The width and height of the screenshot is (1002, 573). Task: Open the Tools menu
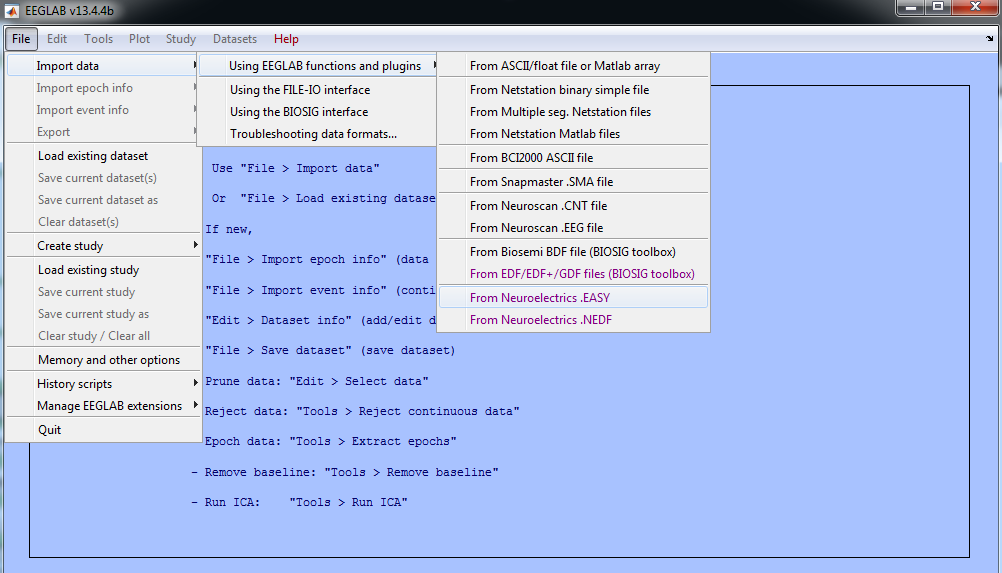coord(98,39)
